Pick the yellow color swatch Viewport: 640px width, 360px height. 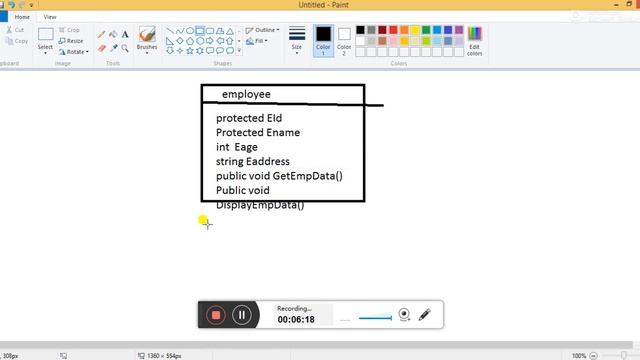point(415,30)
